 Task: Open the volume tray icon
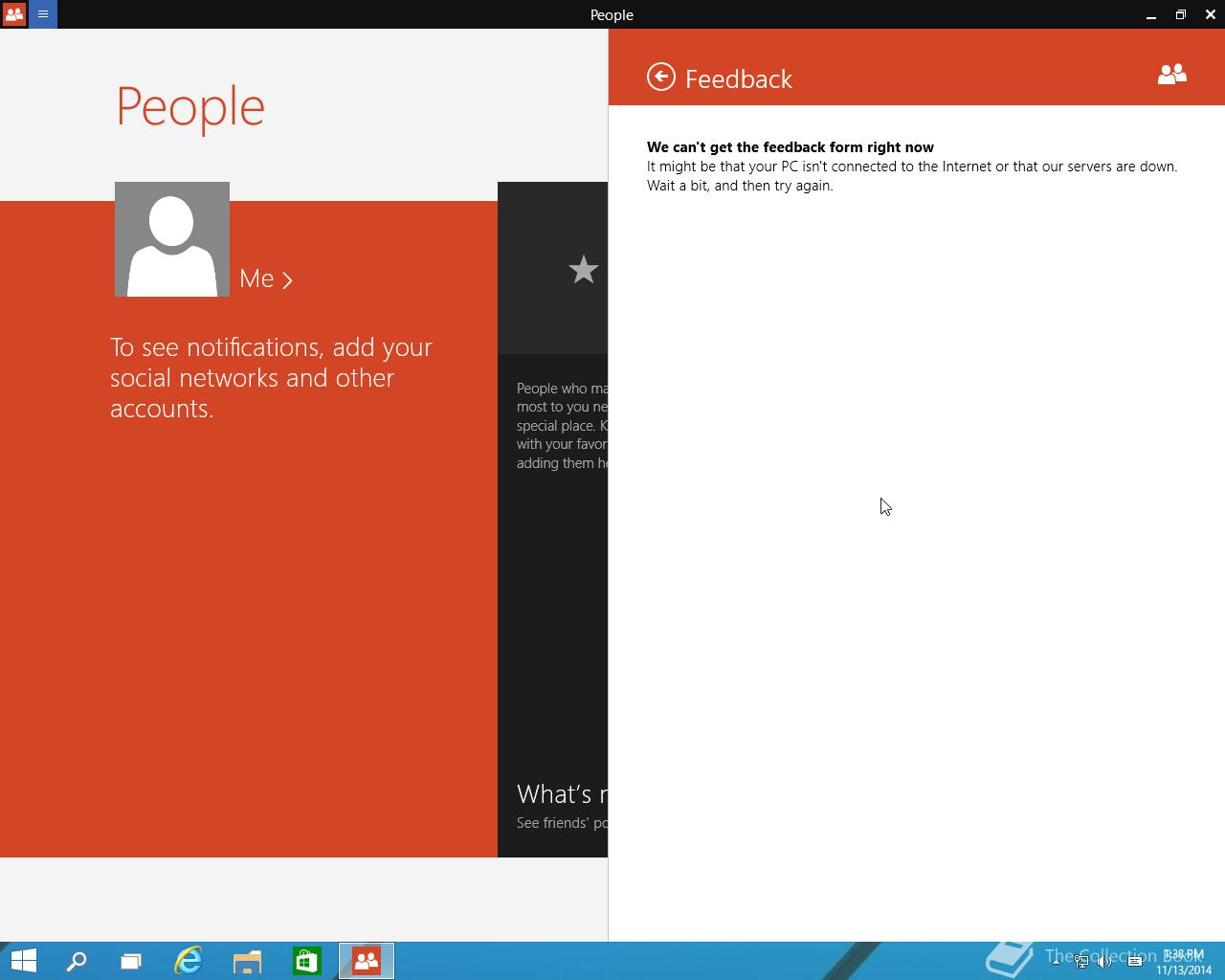coord(1105,962)
